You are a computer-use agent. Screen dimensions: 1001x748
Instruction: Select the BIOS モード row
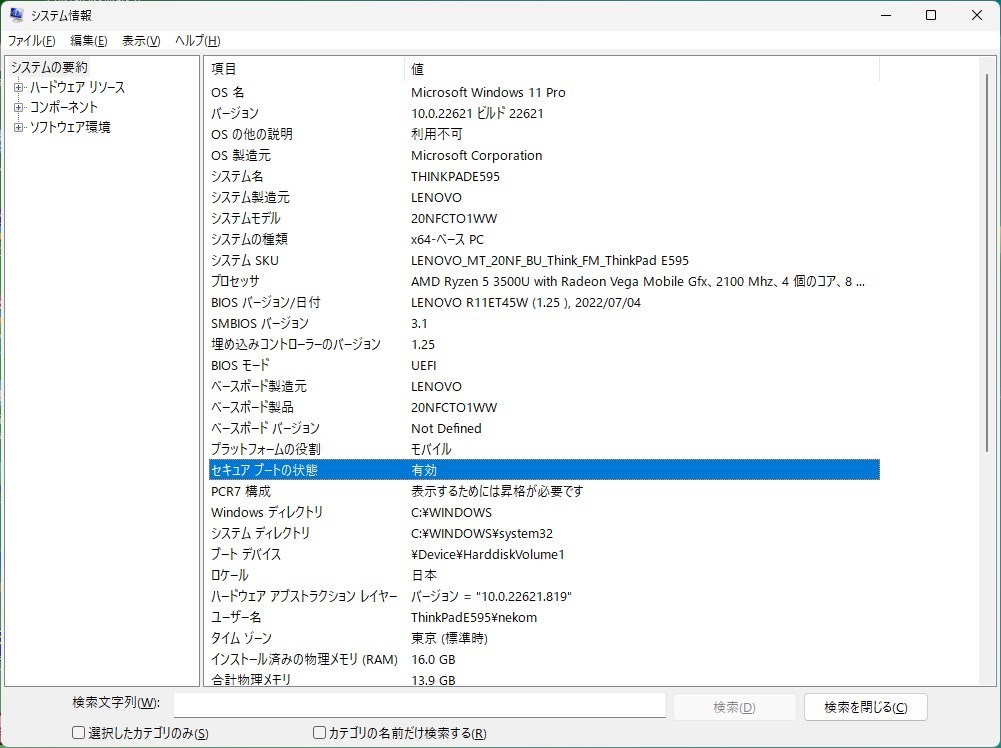(544, 366)
